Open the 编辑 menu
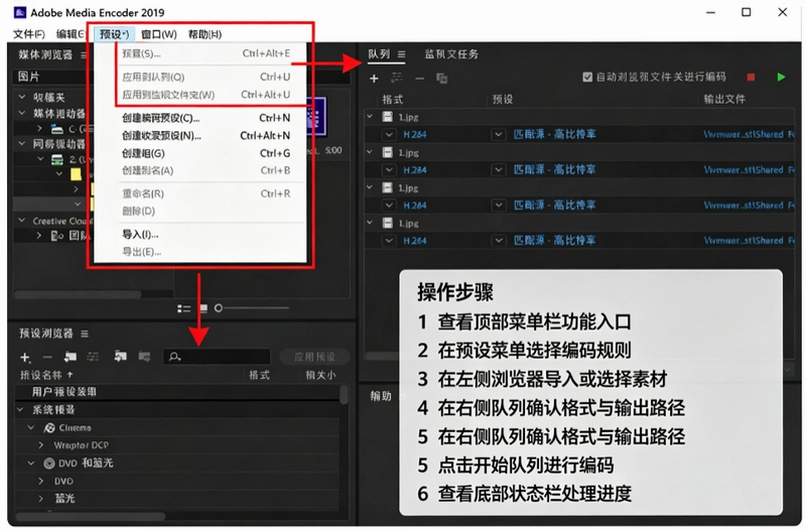806x531 pixels. 70,34
